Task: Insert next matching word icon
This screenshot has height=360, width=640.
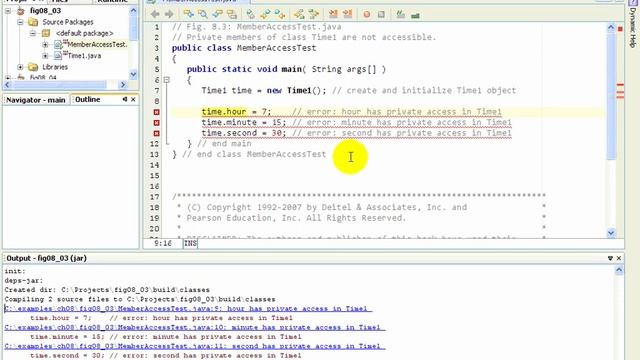Action: point(313,14)
